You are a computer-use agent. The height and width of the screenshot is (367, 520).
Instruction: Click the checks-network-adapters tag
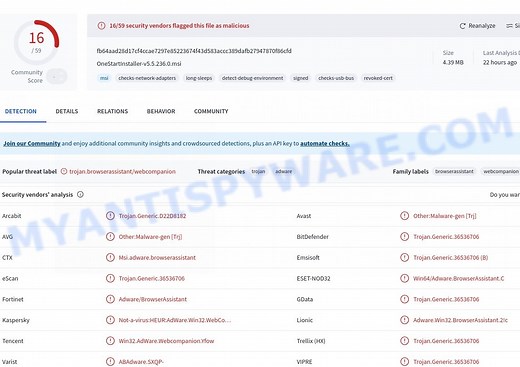click(147, 78)
